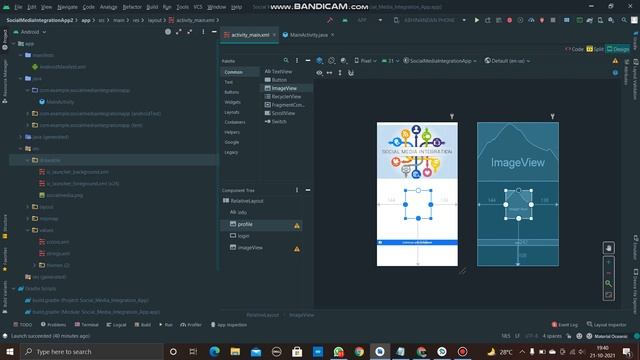Open the Event Log panel
Screen dimensions: 640x360
565,324
